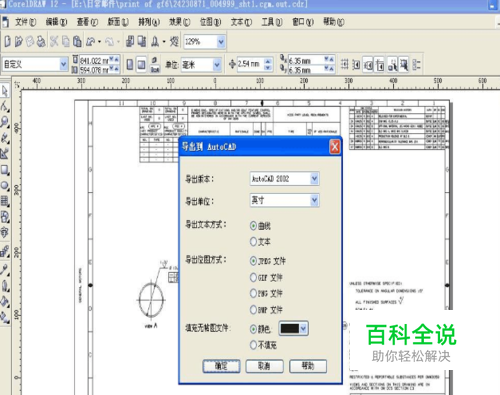The width and height of the screenshot is (500, 395).
Task: Click the 帮助 button in export dialog
Action: point(308,366)
